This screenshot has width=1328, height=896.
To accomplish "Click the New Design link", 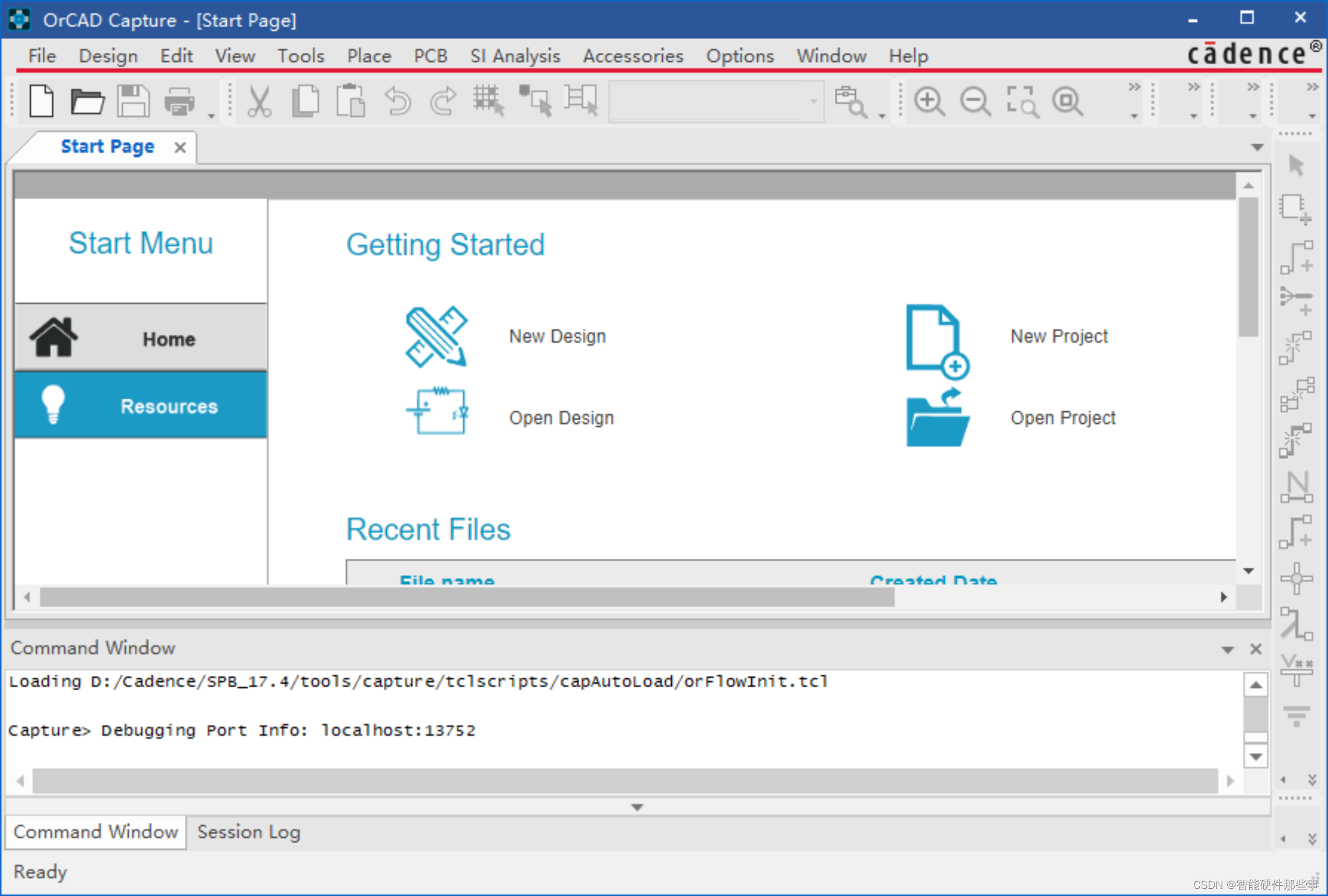I will click(x=557, y=336).
